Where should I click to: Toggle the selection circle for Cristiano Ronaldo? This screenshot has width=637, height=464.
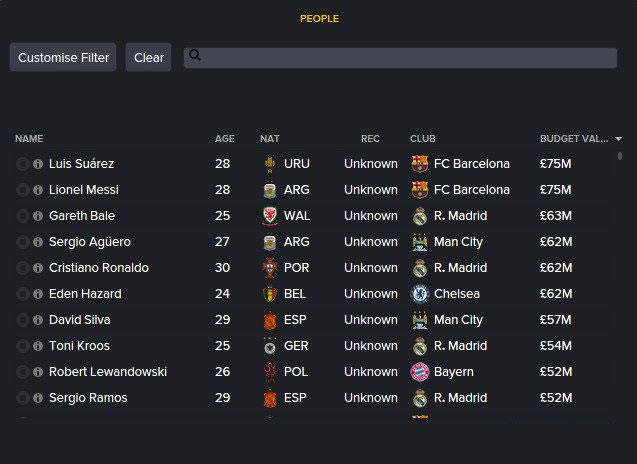tap(23, 268)
